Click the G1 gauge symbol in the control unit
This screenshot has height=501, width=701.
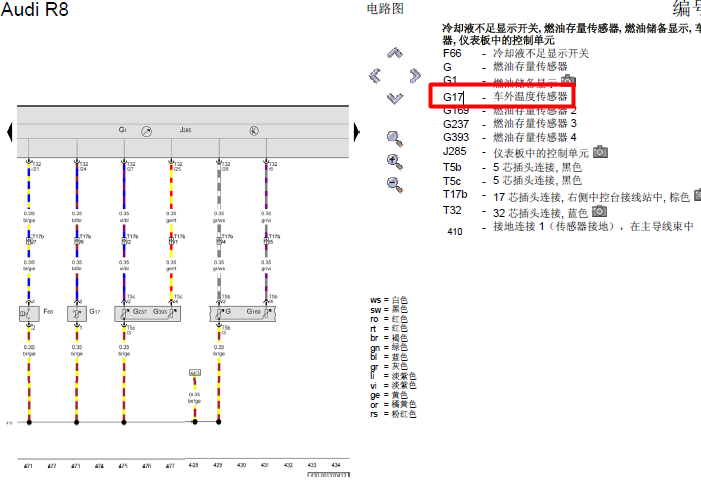(146, 131)
